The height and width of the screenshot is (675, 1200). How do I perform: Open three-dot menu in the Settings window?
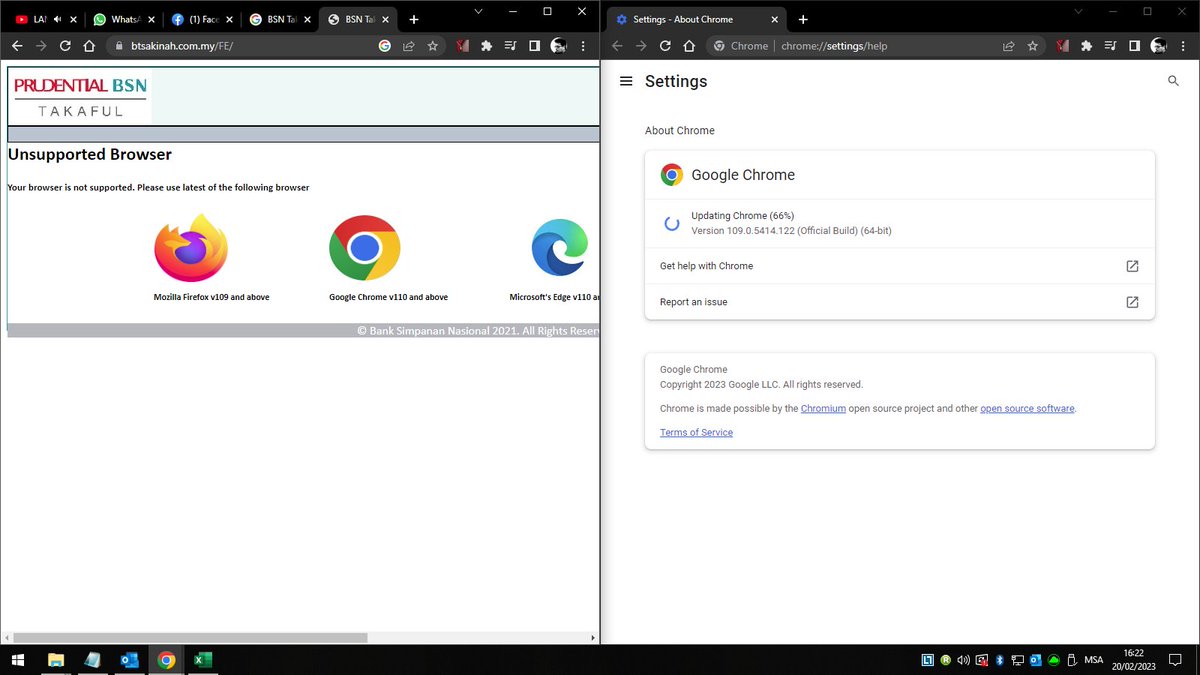click(1183, 46)
